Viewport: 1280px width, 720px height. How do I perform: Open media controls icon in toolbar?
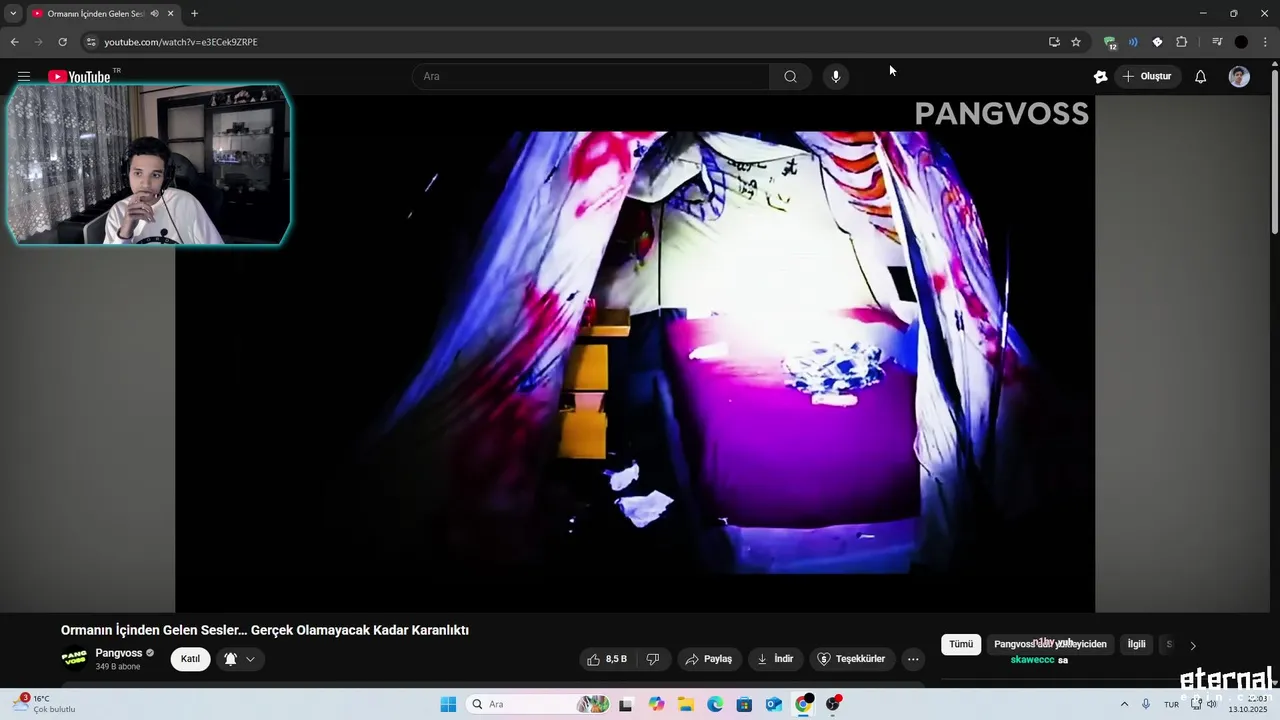click(1217, 42)
